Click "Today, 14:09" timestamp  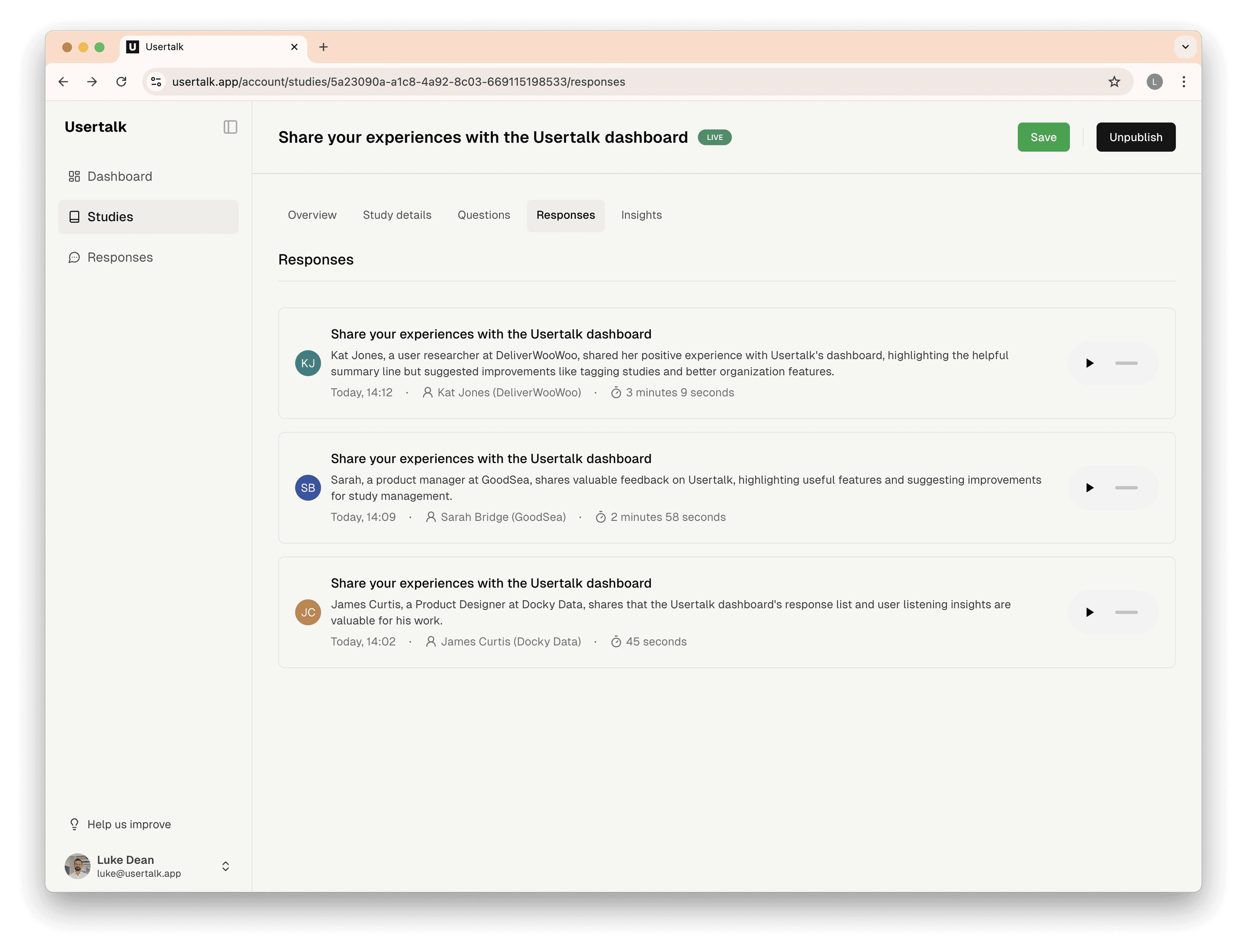click(x=363, y=517)
